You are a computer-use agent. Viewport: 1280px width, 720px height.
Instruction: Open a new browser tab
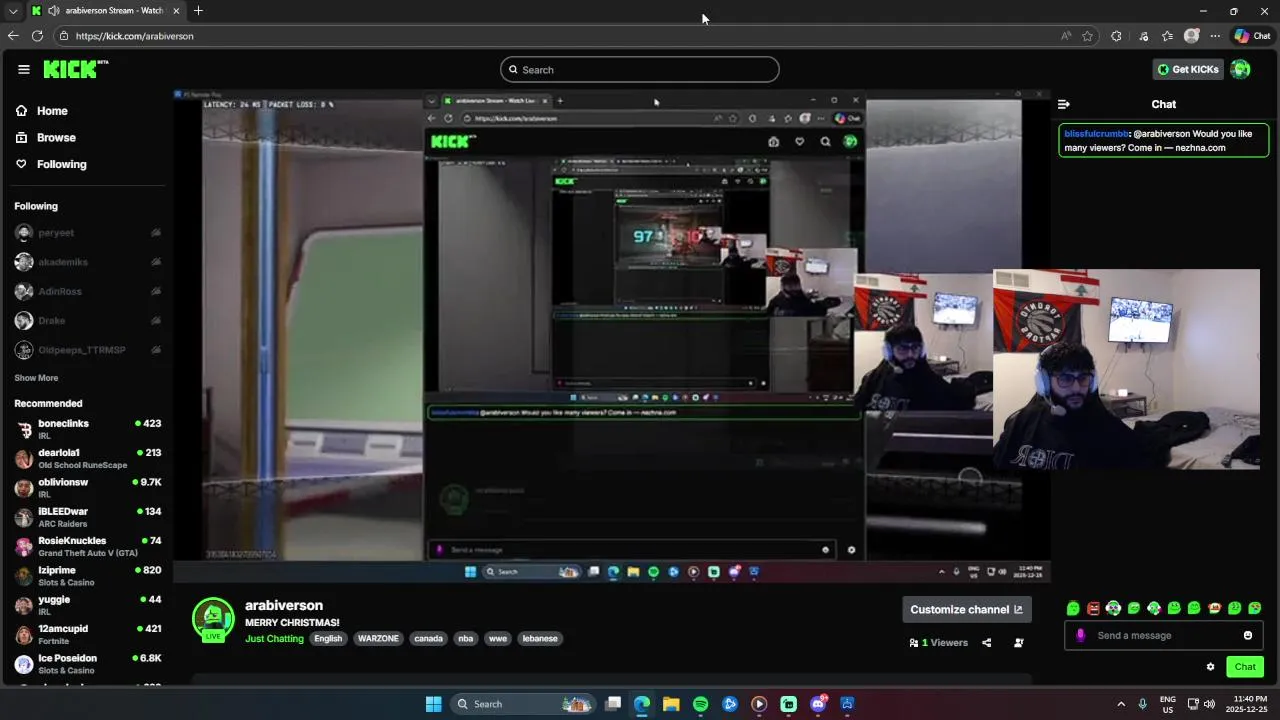(x=198, y=11)
